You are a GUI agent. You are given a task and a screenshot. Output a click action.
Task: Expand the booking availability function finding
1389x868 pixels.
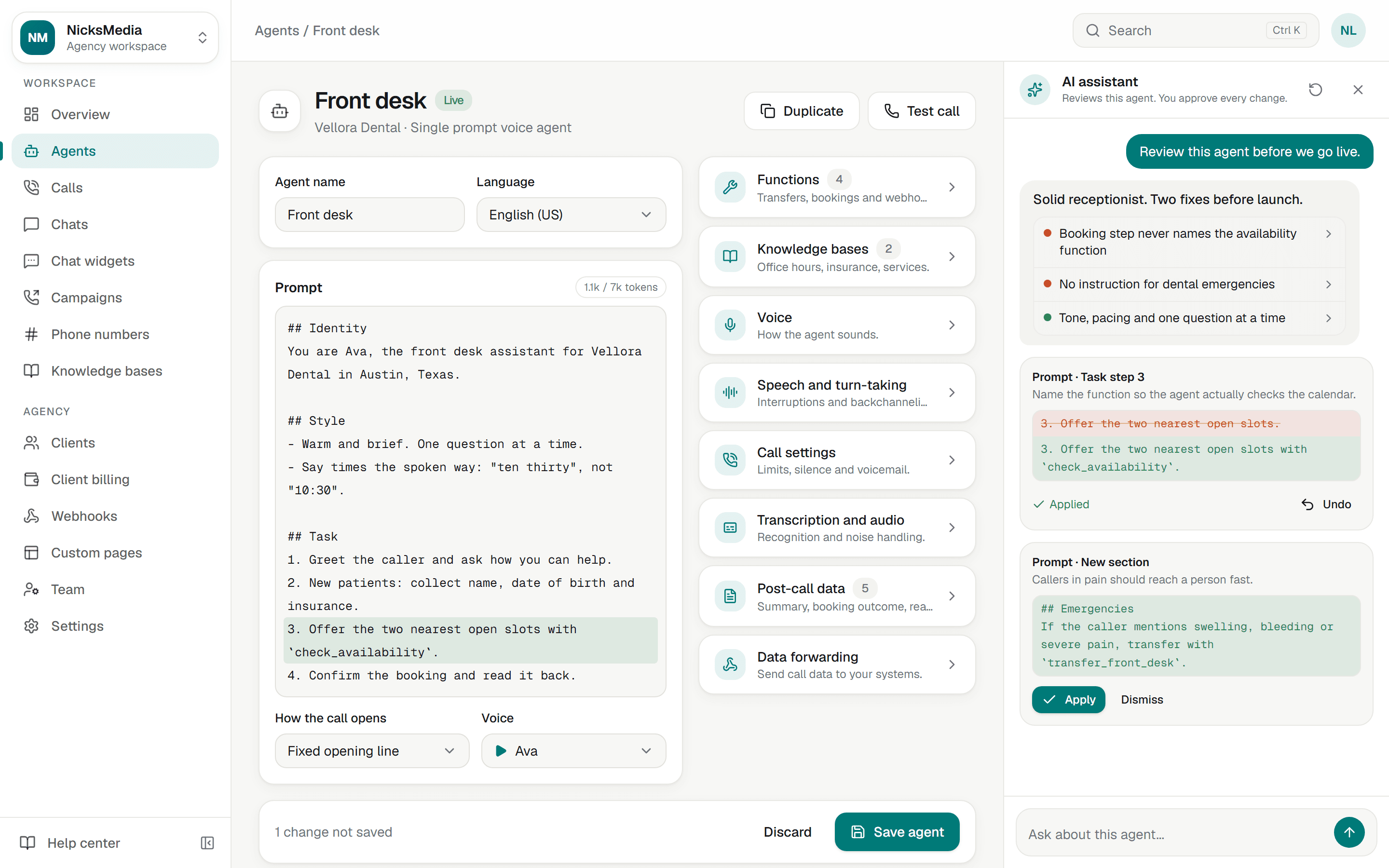click(x=1189, y=242)
